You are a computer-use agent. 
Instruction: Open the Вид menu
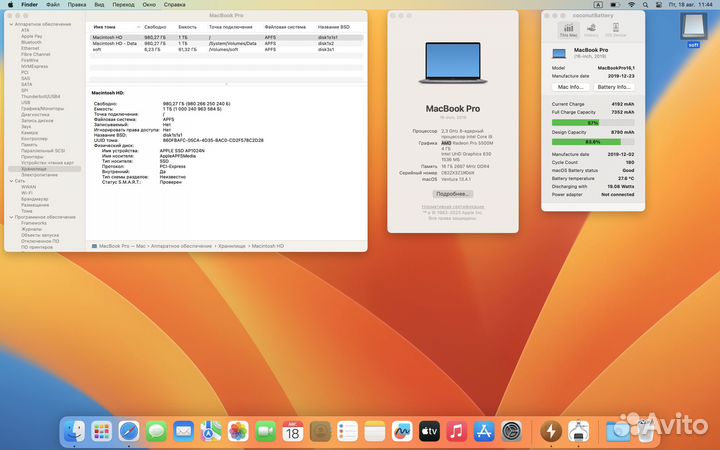pyautogui.click(x=99, y=5)
